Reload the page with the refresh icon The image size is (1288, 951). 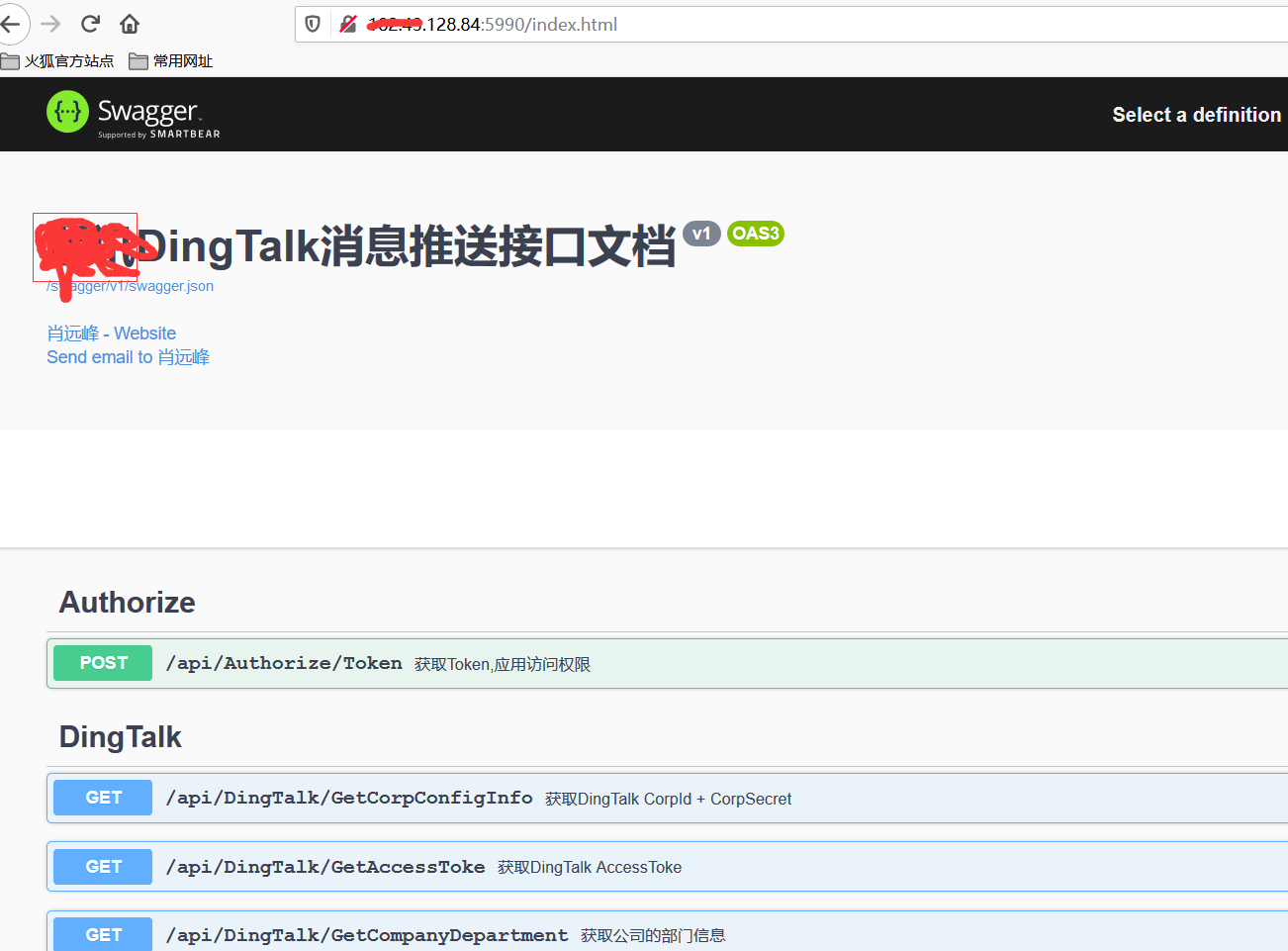pos(90,24)
